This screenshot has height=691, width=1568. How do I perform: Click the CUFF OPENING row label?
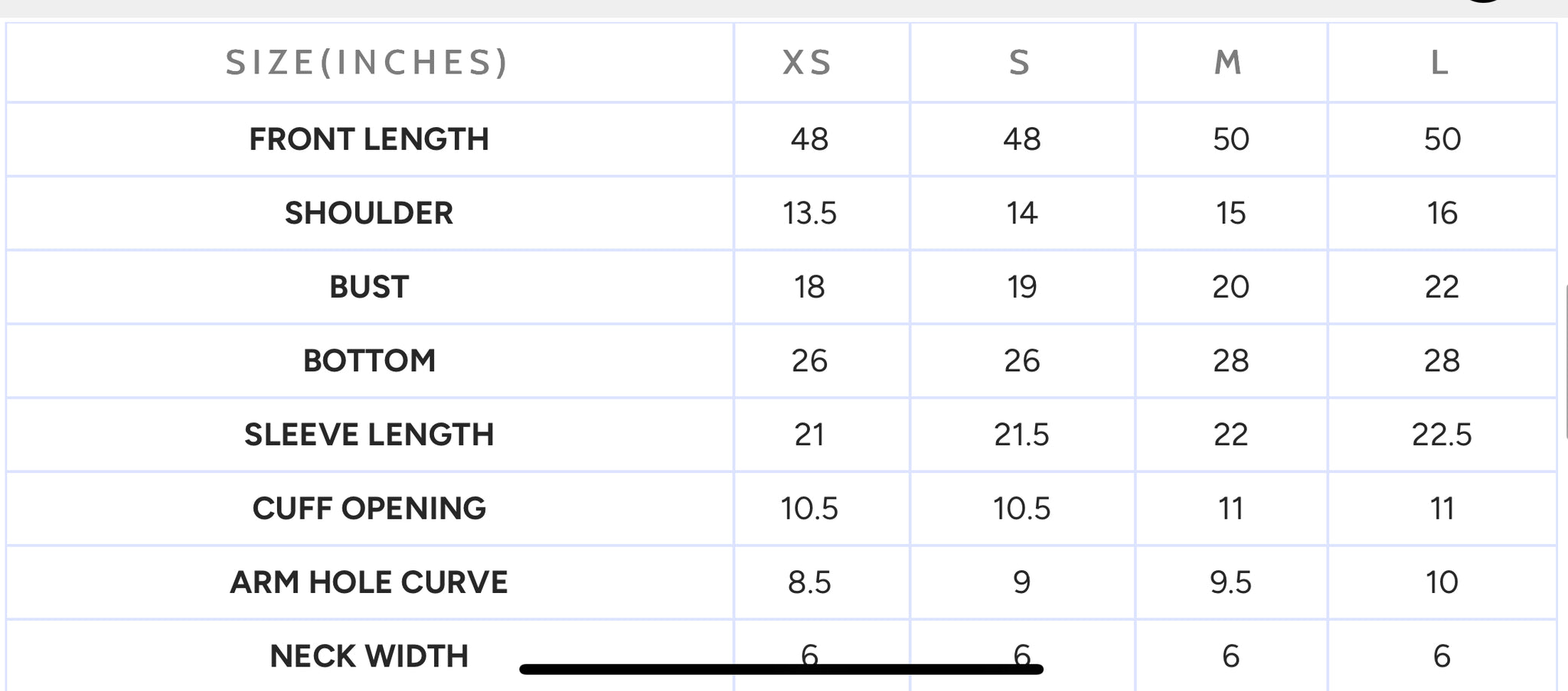click(369, 509)
